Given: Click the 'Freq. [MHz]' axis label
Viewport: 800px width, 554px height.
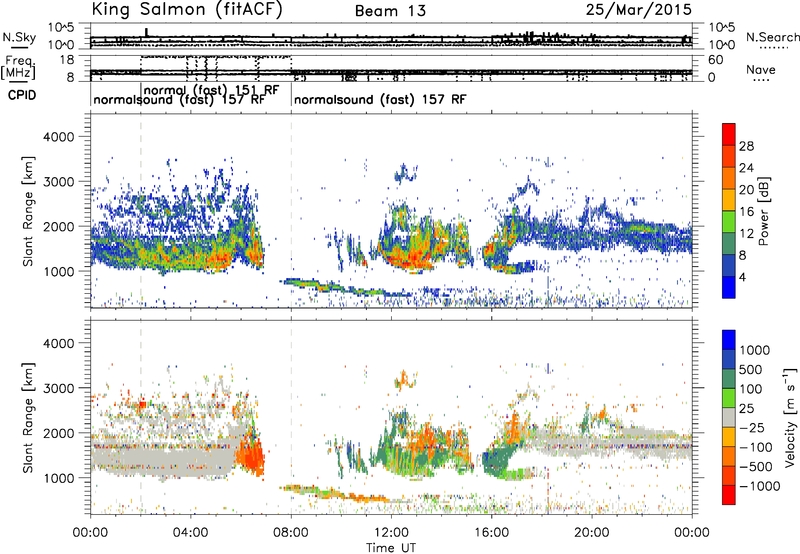Looking at the screenshot, I should pyautogui.click(x=18, y=67).
